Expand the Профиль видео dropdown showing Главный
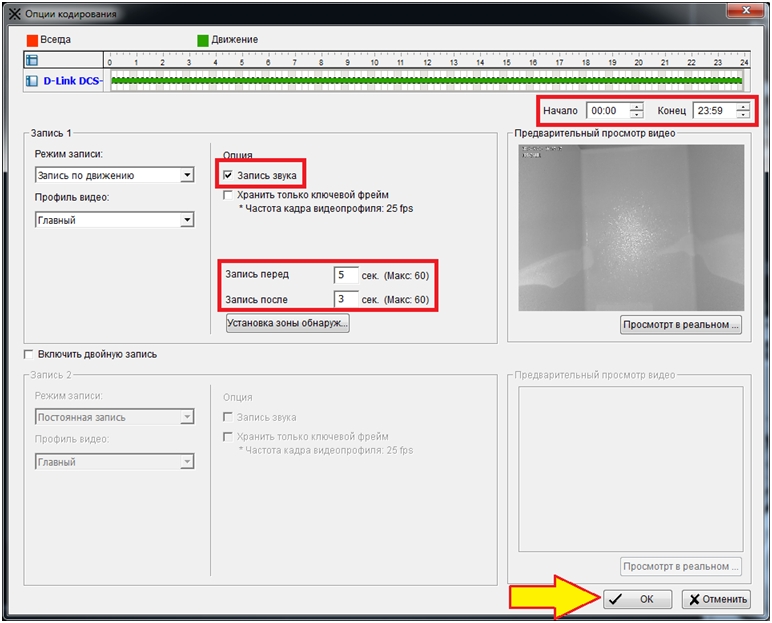Screen dimensions: 772x623 click(187, 220)
